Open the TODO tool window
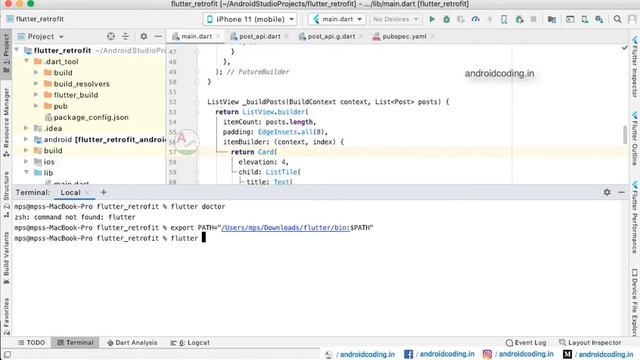Image resolution: width=640 pixels, height=360 pixels. tap(31, 342)
